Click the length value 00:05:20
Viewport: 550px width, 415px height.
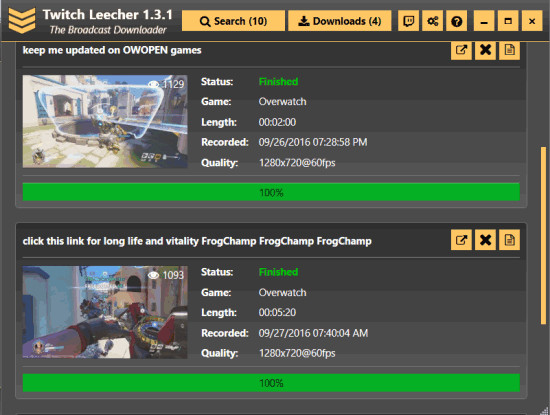[x=277, y=312]
